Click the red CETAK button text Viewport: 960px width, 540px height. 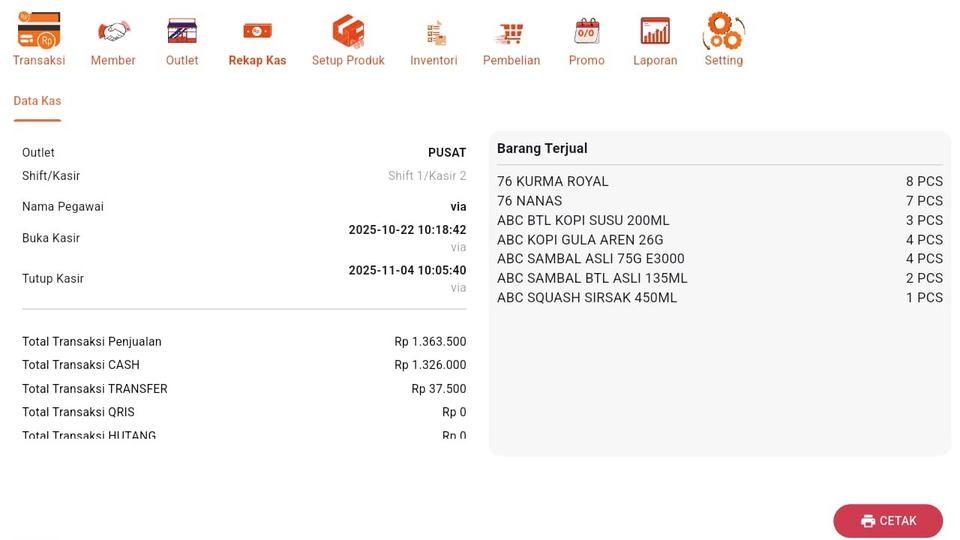coord(898,521)
